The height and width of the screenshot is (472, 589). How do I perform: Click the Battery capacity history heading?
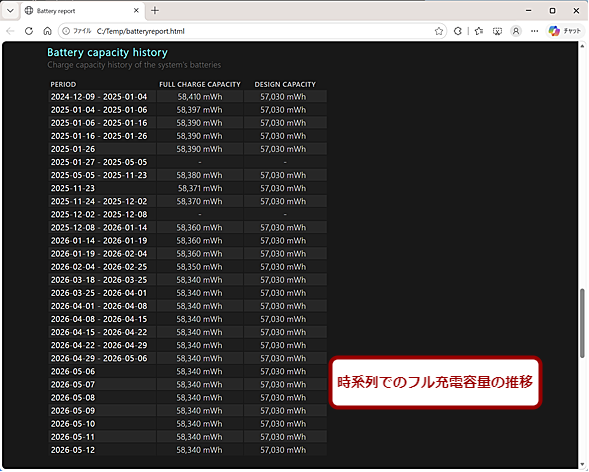pos(107,53)
